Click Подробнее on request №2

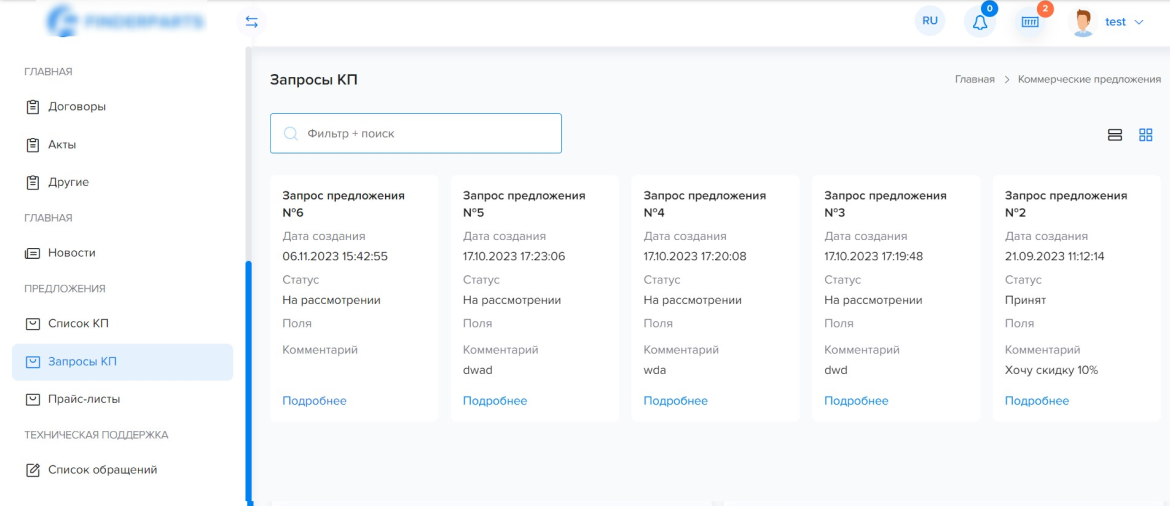[1037, 401]
